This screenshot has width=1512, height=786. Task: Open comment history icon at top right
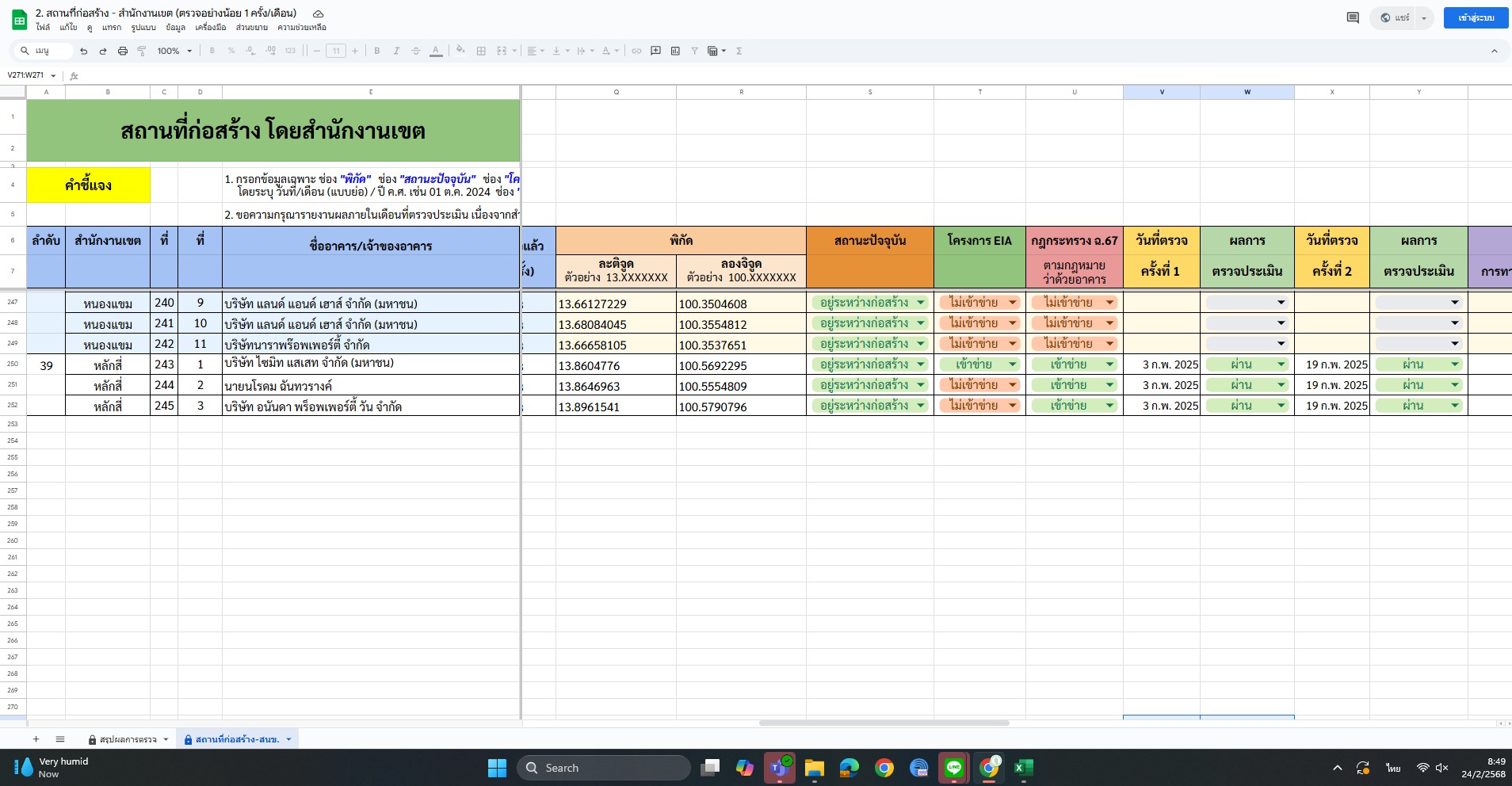click(x=1353, y=17)
